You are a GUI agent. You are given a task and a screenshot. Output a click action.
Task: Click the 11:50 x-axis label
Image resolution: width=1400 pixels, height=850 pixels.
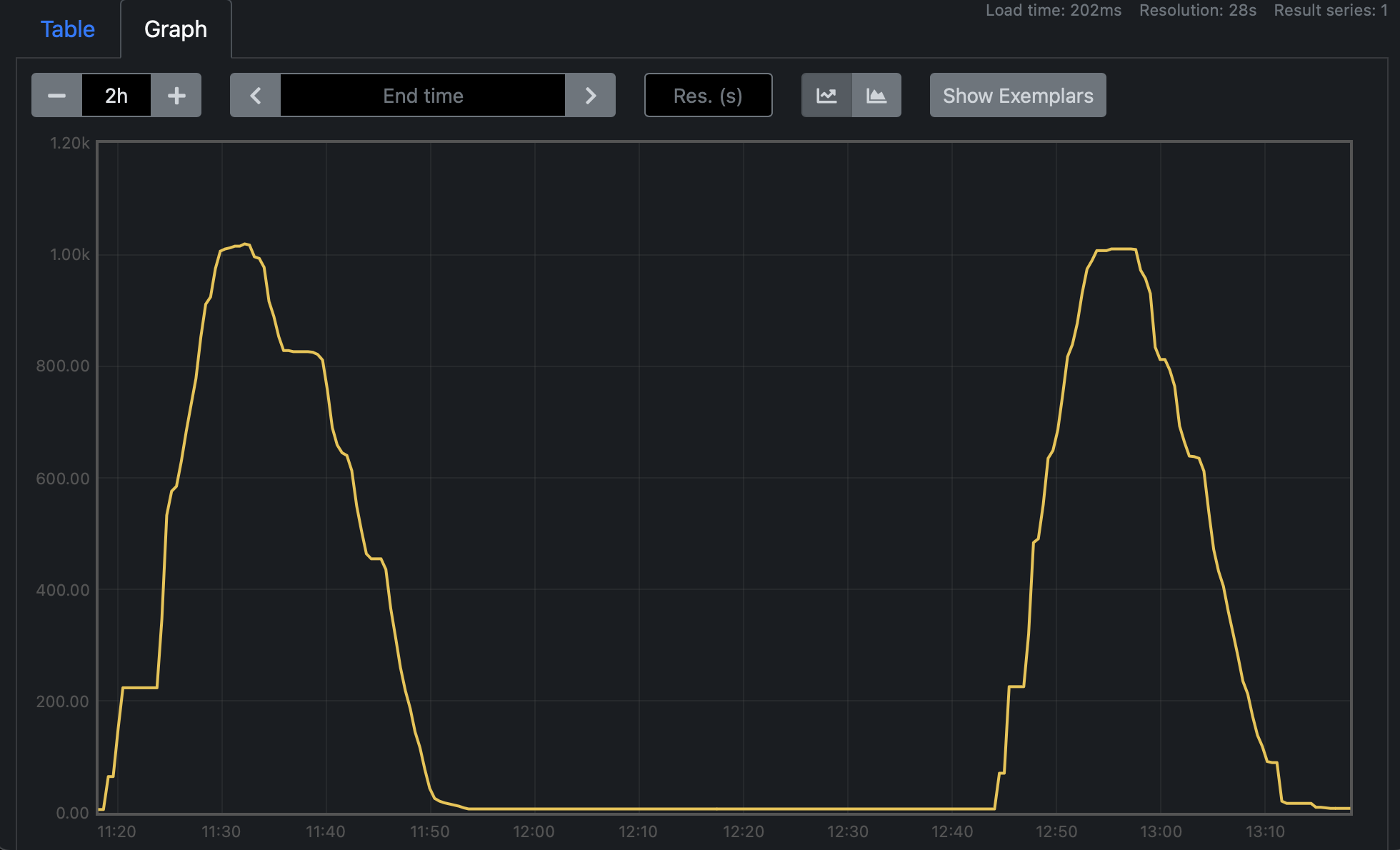point(430,831)
